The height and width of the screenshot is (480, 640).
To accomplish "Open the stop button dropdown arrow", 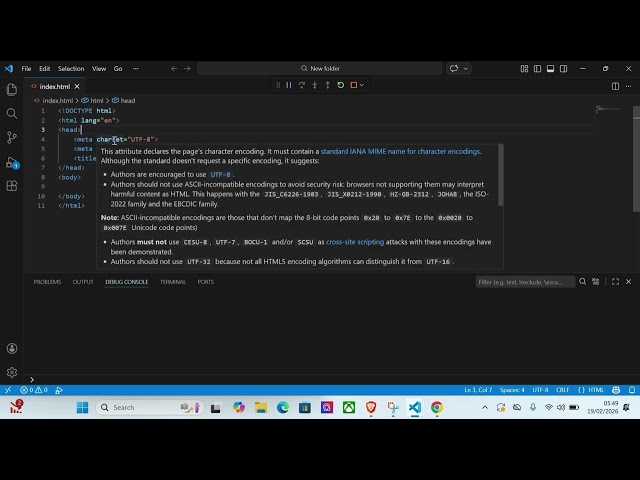I will (x=362, y=85).
